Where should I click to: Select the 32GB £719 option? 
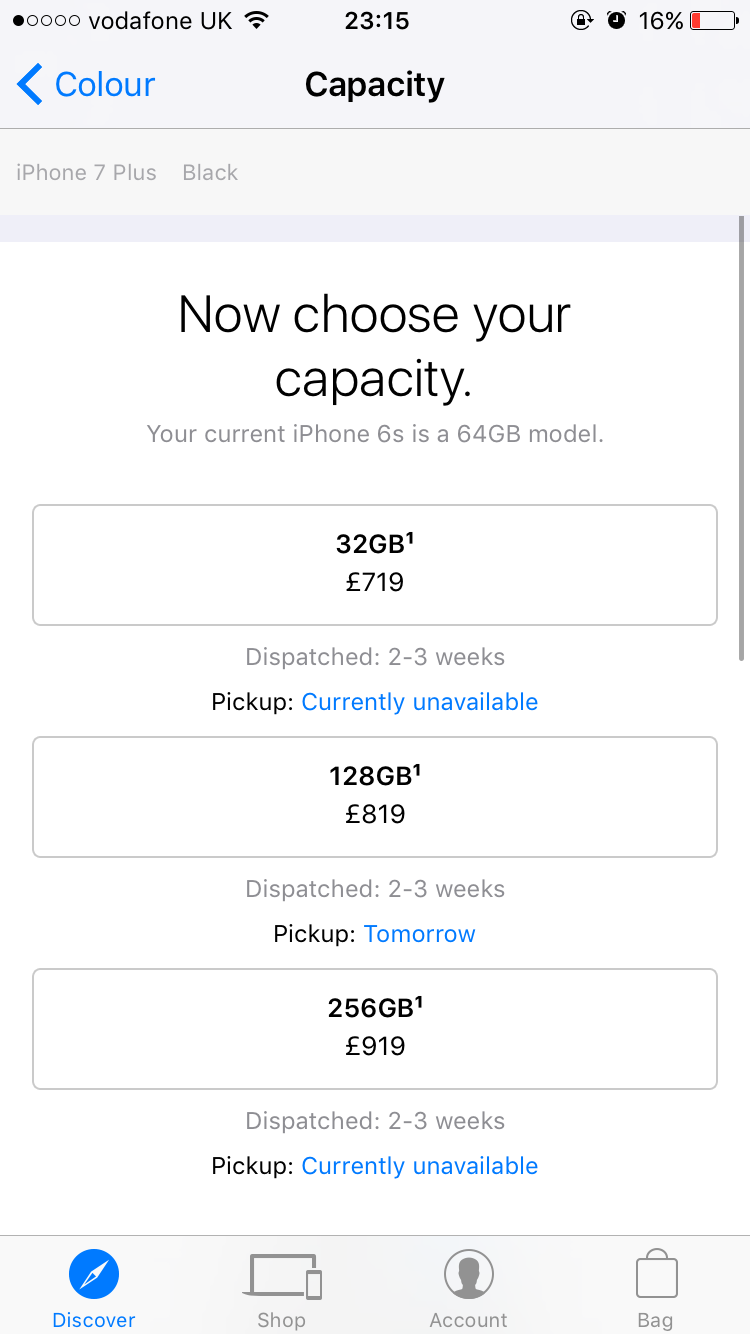point(375,565)
